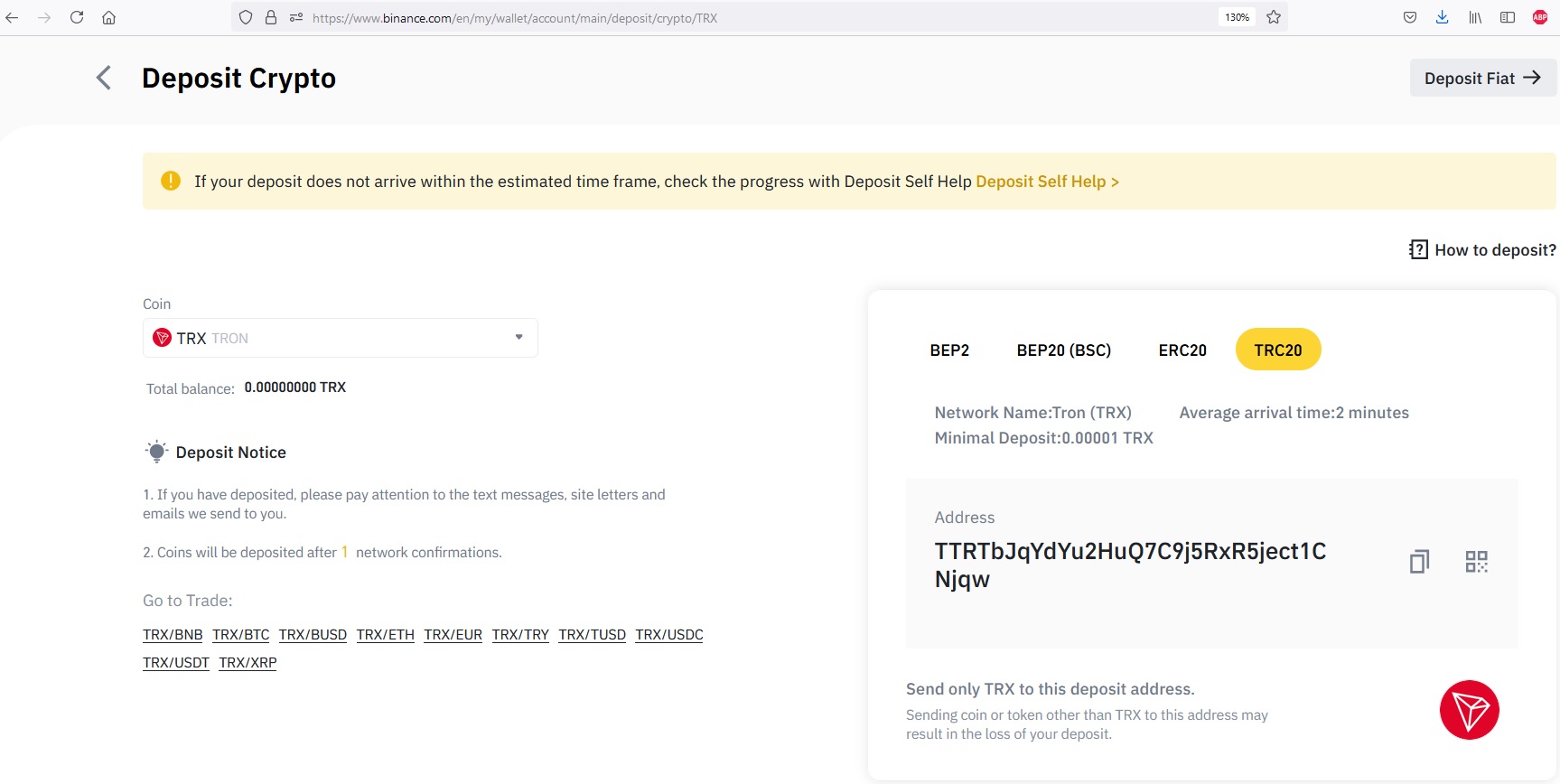Viewport: 1560px width, 784px height.
Task: Click the red TRON logo badge
Action: coord(1469,710)
